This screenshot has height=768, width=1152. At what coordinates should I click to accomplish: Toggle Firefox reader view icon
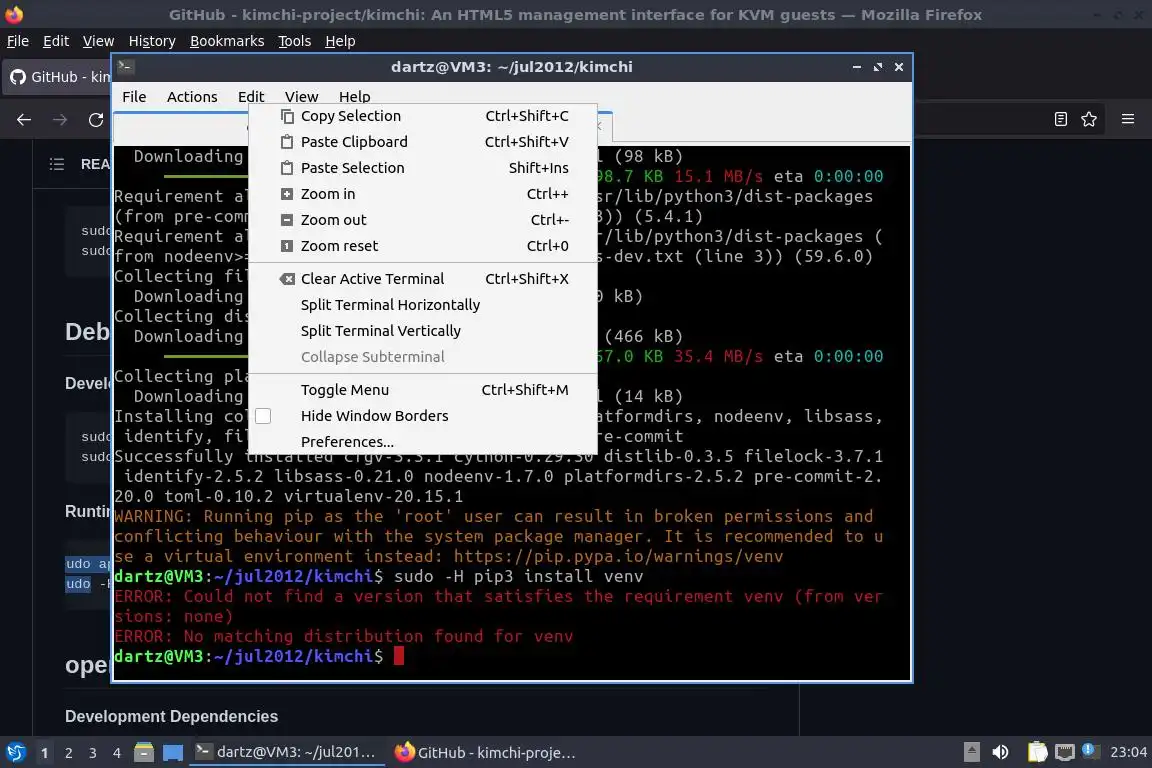coord(1060,119)
